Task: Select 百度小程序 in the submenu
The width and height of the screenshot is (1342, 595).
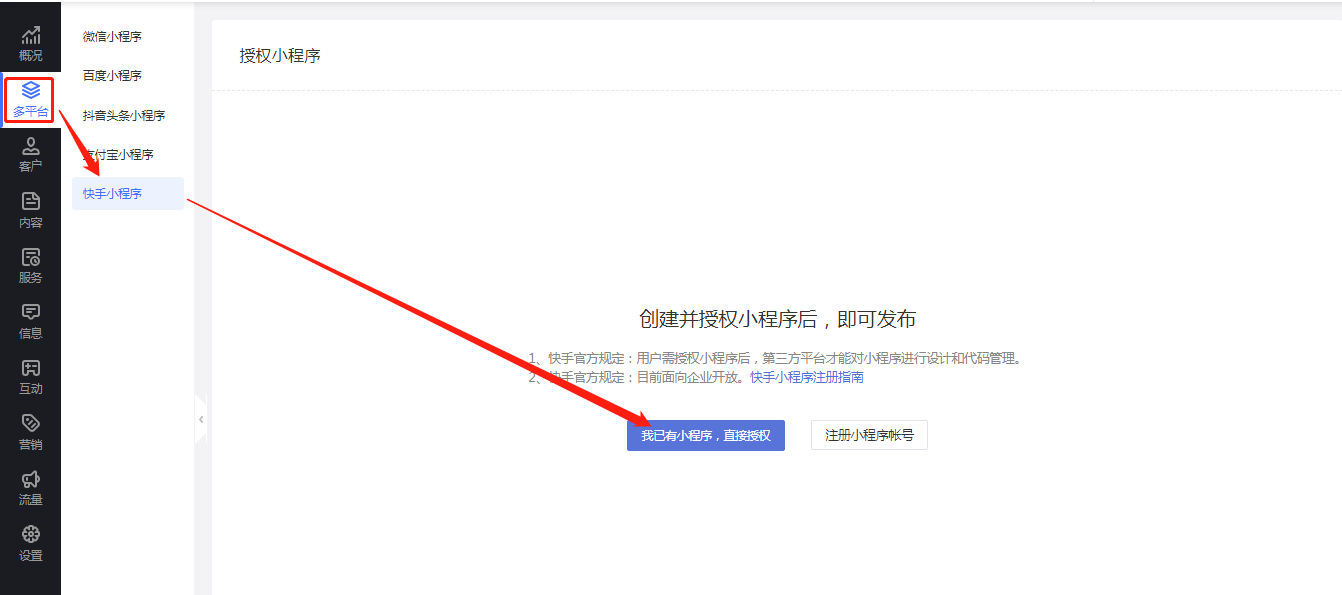Action: click(x=112, y=76)
